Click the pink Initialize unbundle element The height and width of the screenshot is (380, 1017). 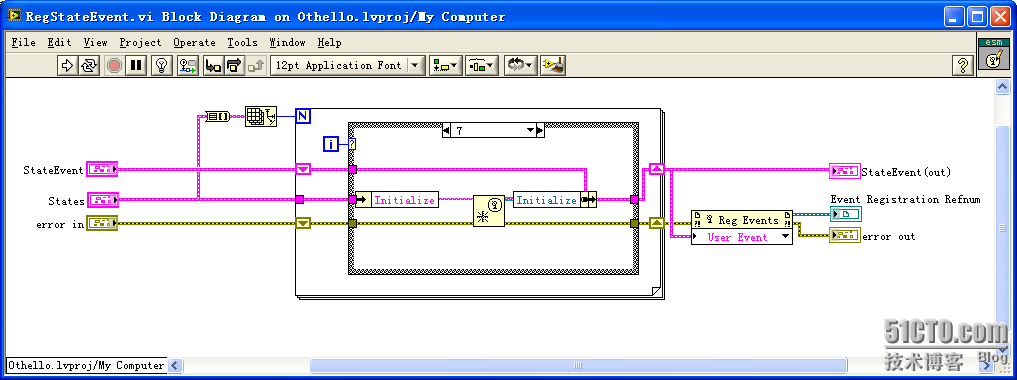[404, 200]
